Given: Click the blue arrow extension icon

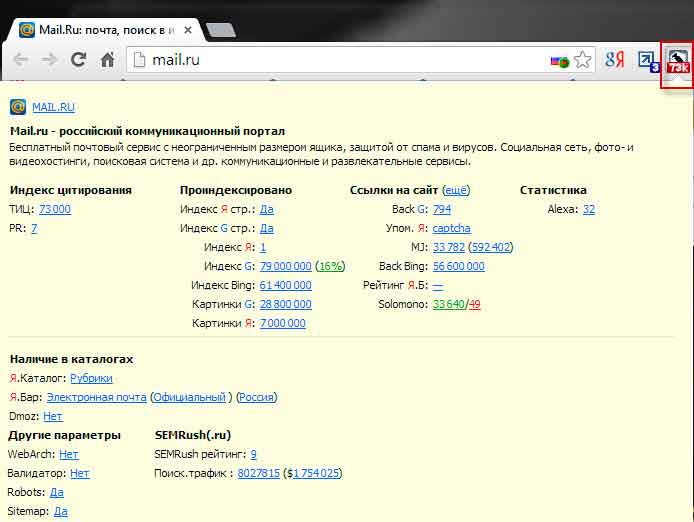Looking at the screenshot, I should [x=648, y=62].
